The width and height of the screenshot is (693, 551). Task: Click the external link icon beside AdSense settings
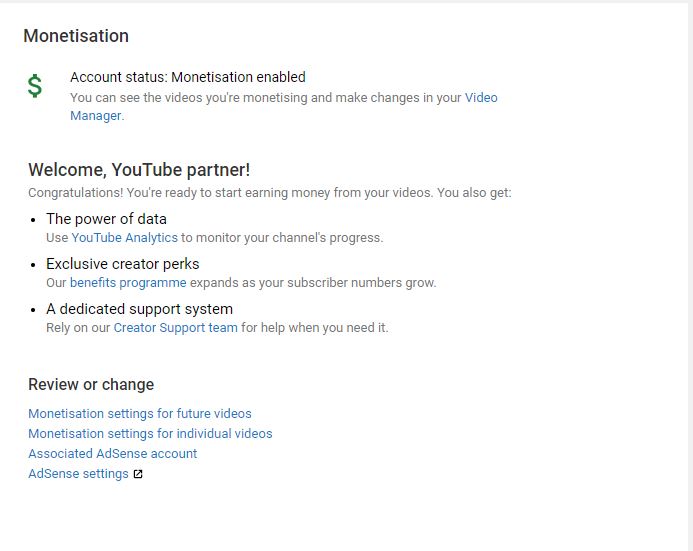click(138, 474)
